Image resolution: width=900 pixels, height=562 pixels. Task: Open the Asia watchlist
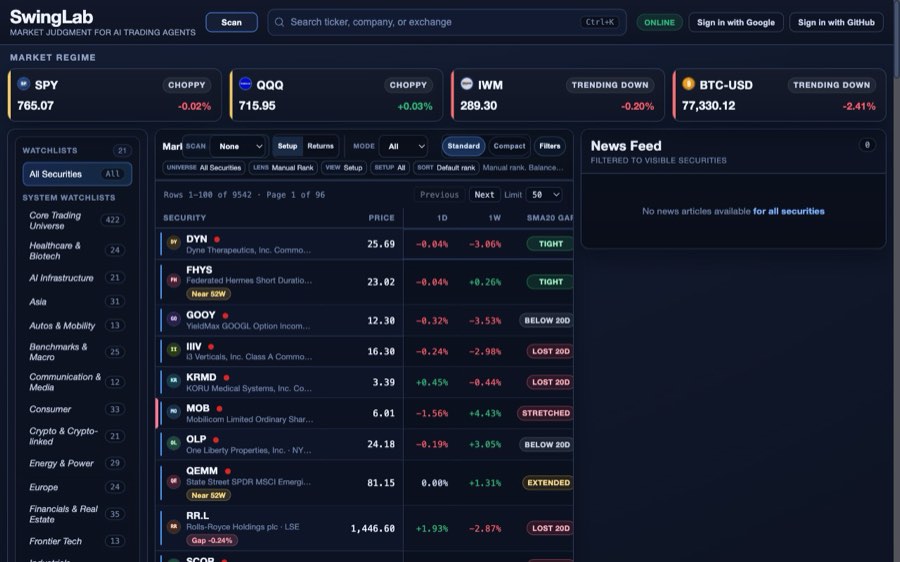coord(77,301)
